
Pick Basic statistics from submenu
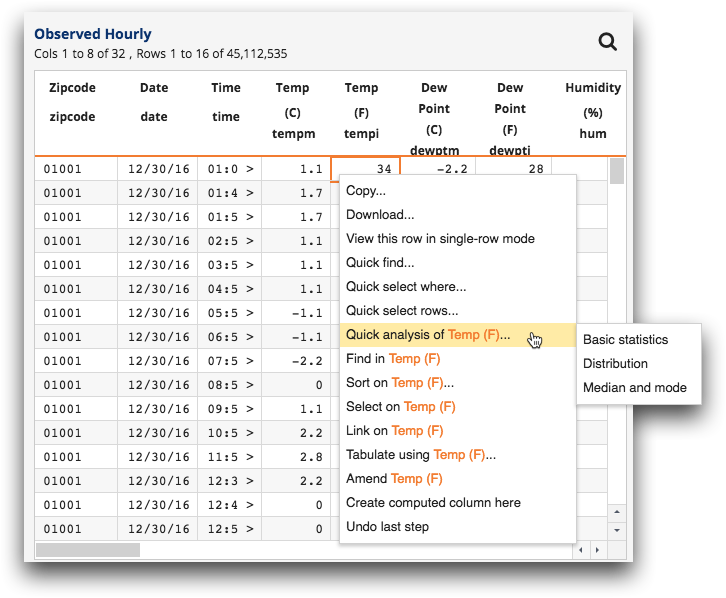[x=639, y=340]
